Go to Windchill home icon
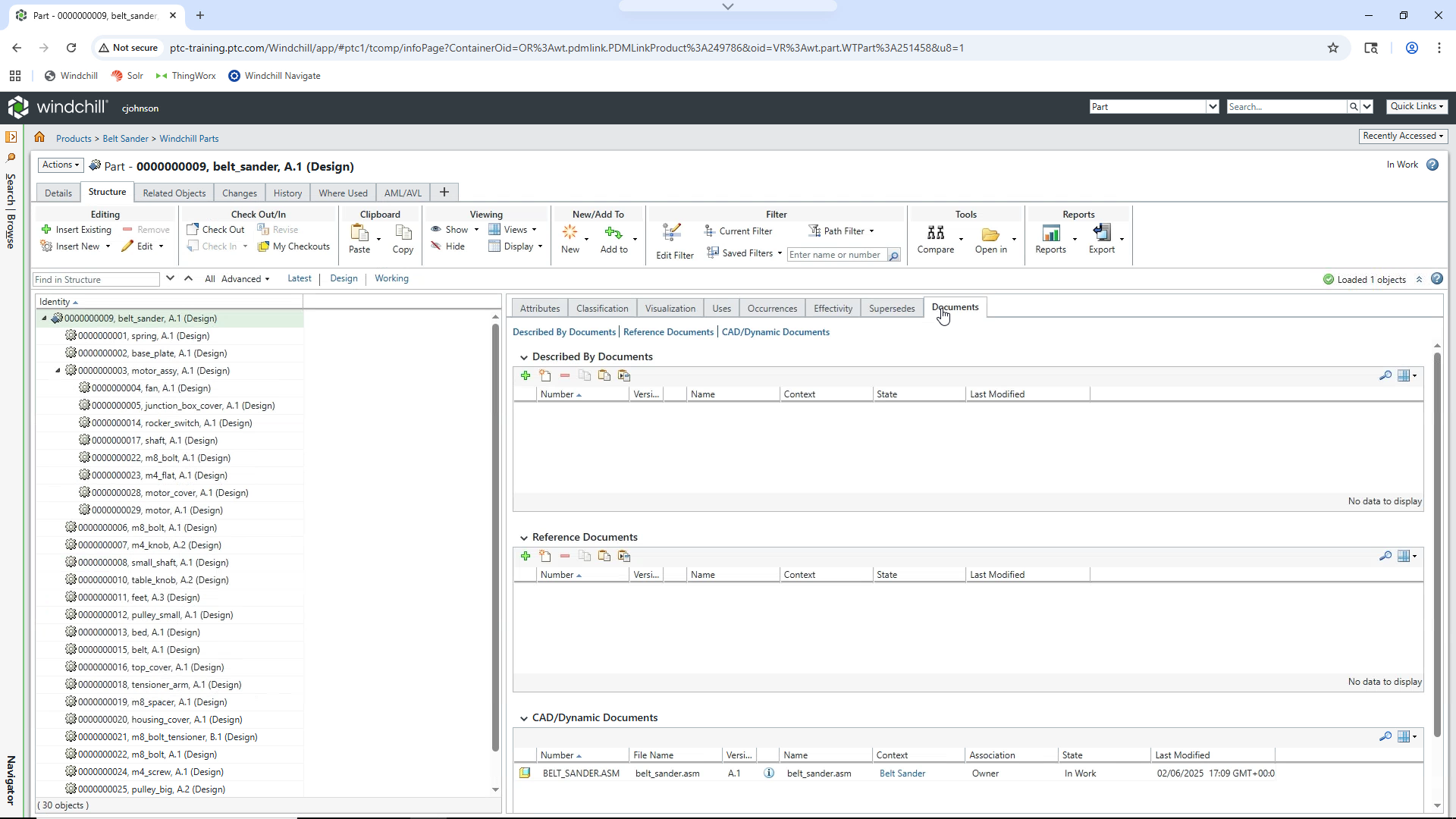Viewport: 1456px width, 819px height. pyautogui.click(x=39, y=138)
